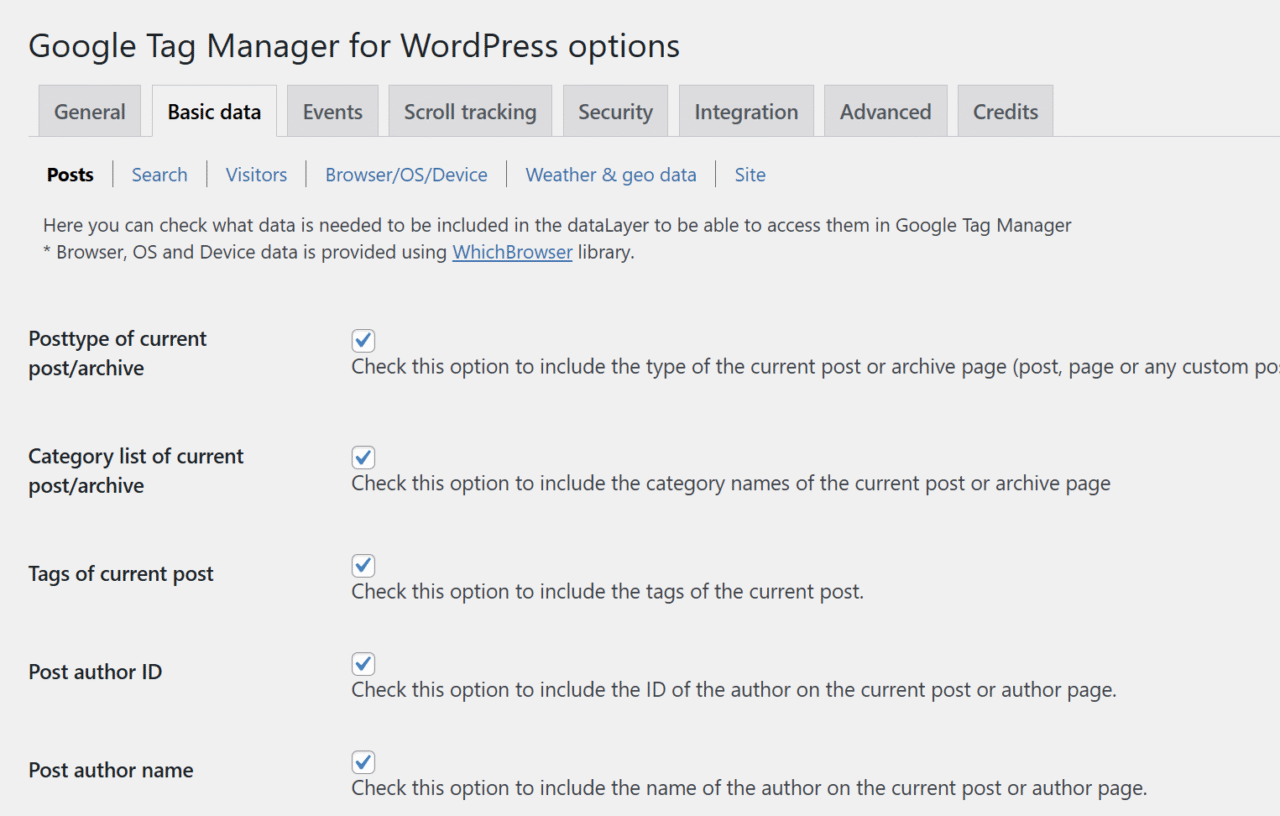
Task: Click the 'Category list of current post/archive' label
Action: pos(136,471)
